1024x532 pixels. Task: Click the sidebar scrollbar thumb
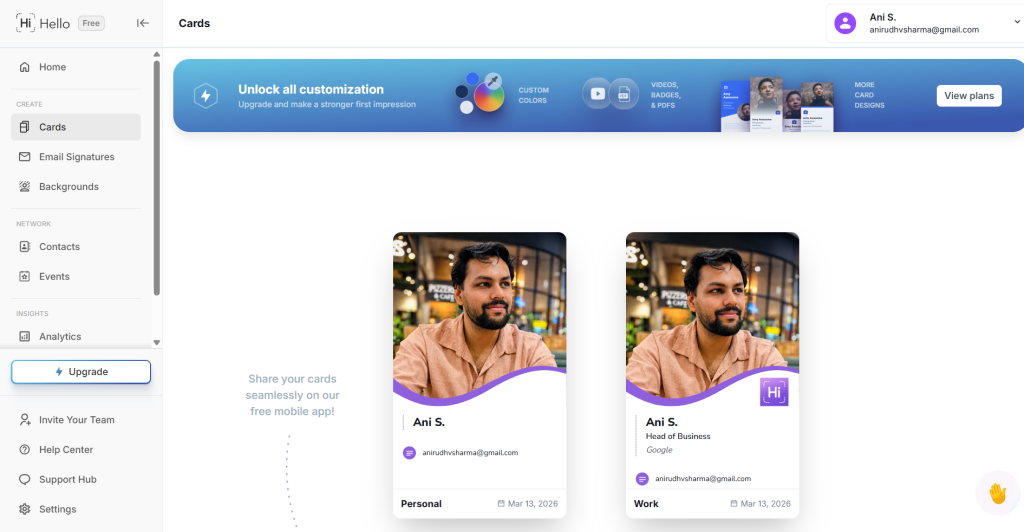coord(157,178)
